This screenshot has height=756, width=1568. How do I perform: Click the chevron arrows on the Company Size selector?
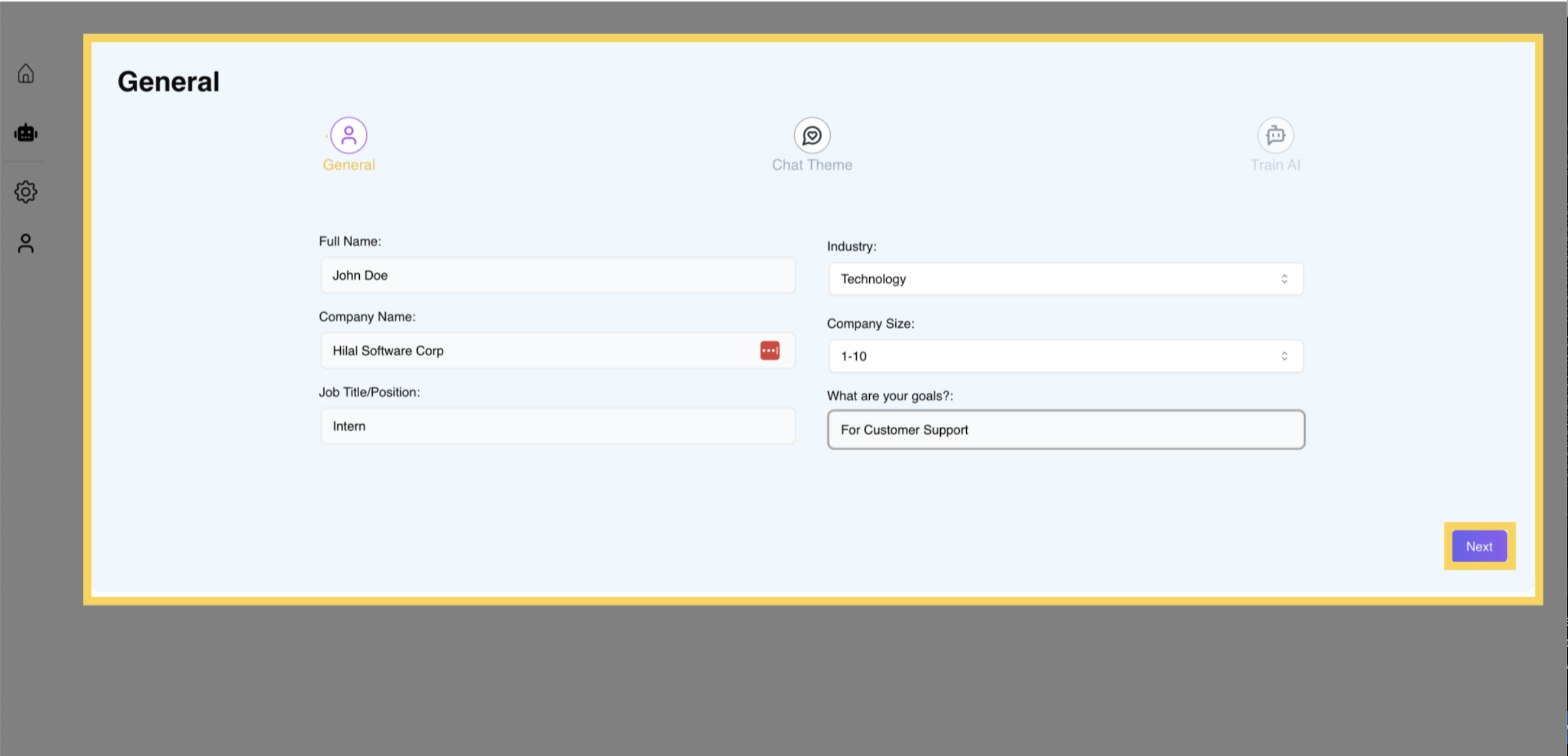tap(1285, 356)
